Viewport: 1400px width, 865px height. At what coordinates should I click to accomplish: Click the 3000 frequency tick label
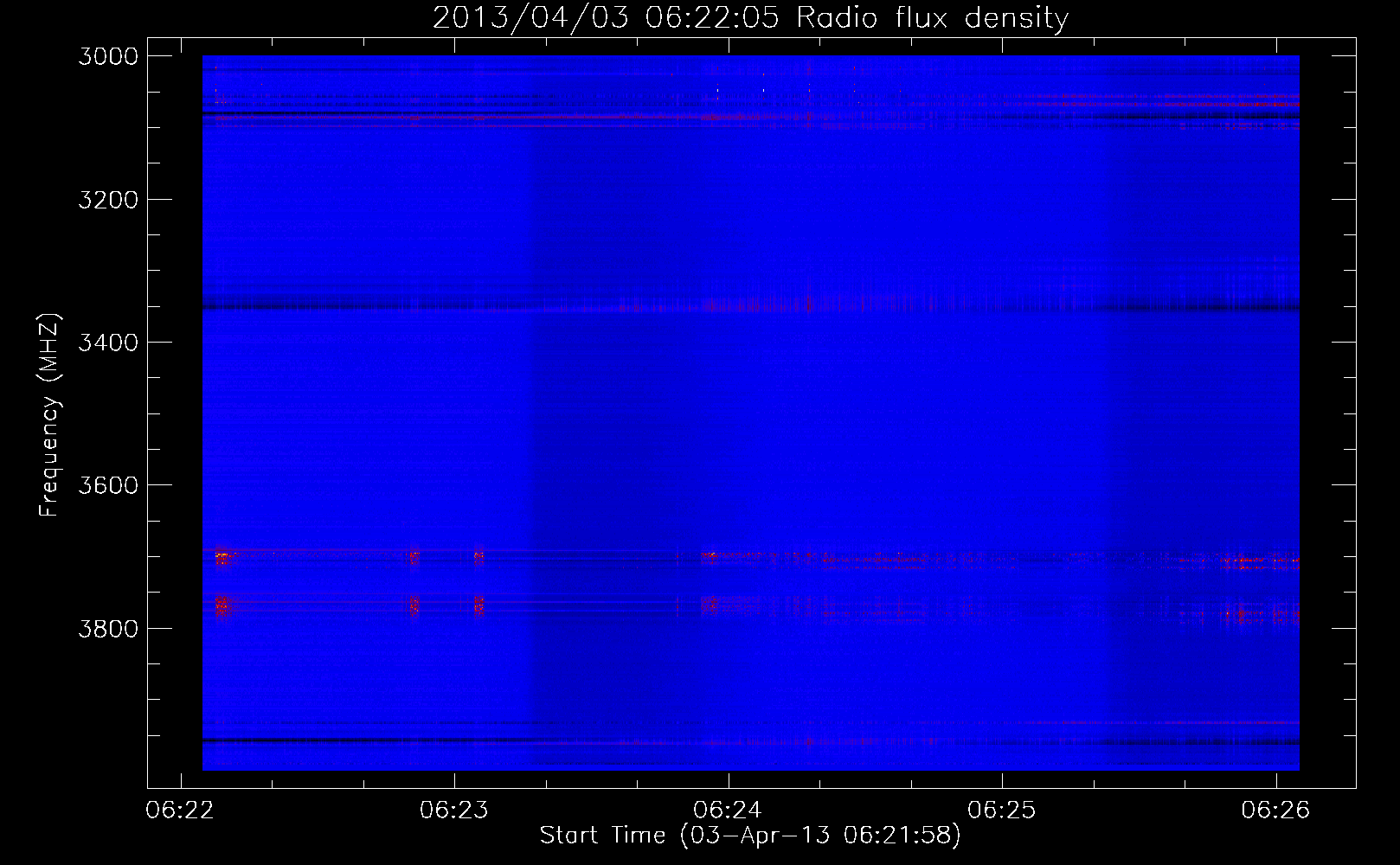click(108, 56)
